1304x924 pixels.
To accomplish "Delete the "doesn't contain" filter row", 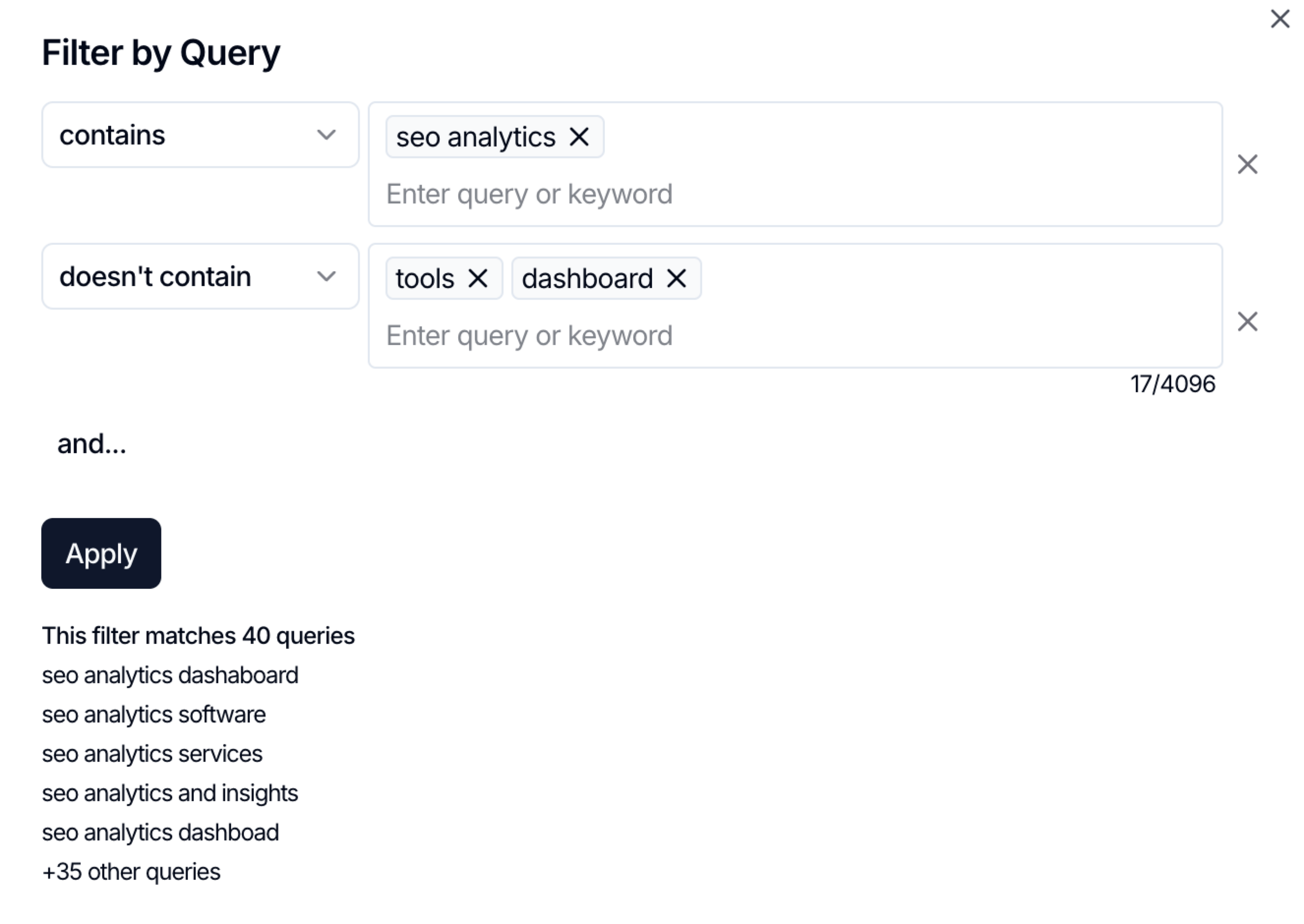I will point(1247,322).
